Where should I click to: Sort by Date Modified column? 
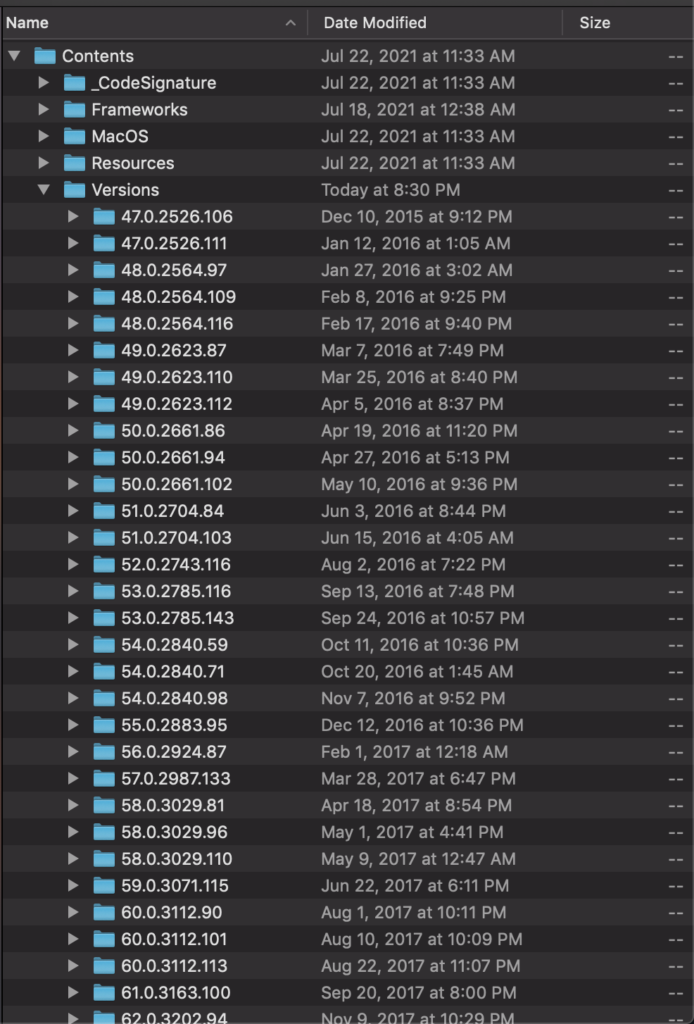tap(374, 22)
